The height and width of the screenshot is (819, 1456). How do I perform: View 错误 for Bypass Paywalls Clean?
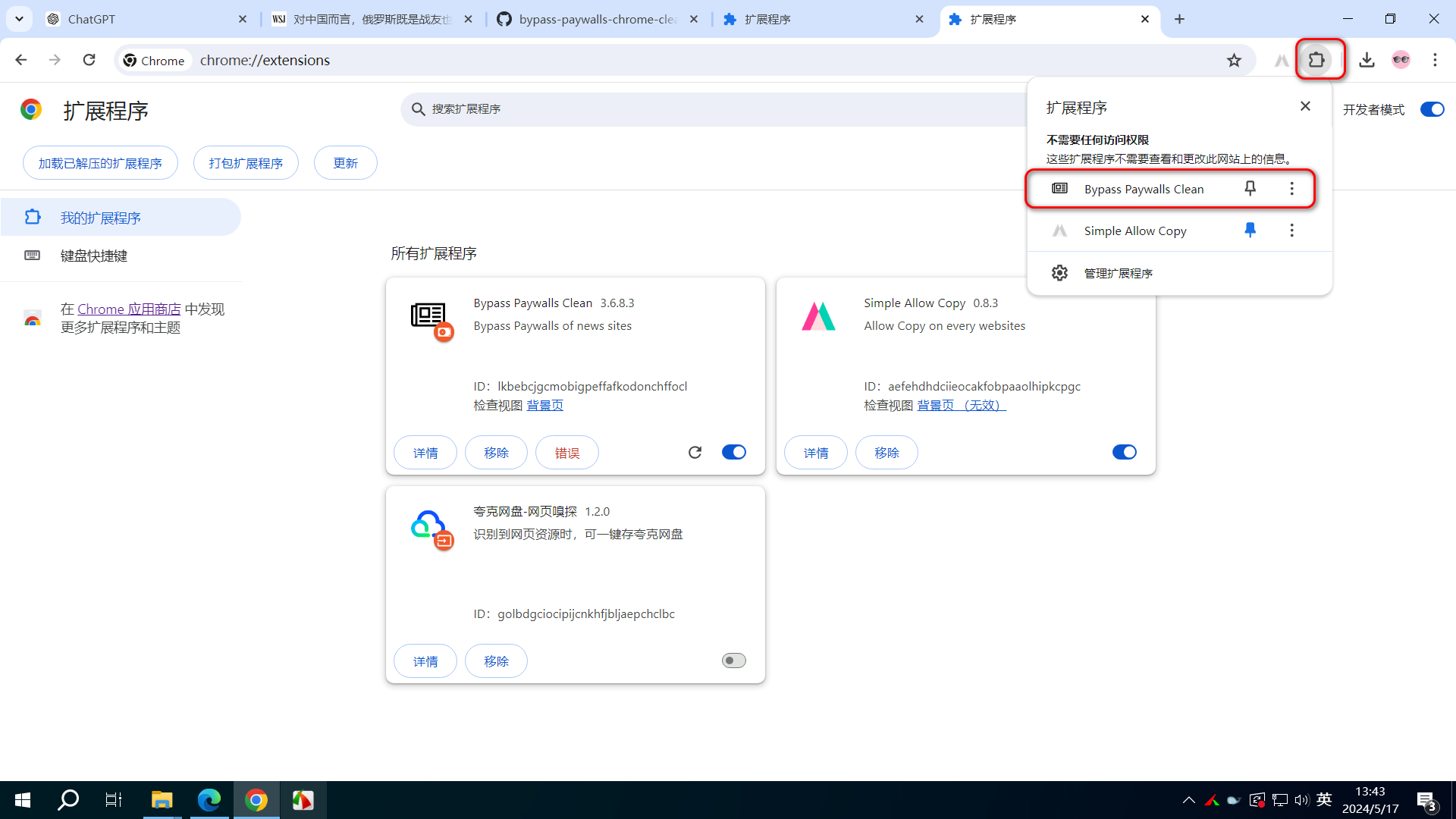click(x=567, y=453)
